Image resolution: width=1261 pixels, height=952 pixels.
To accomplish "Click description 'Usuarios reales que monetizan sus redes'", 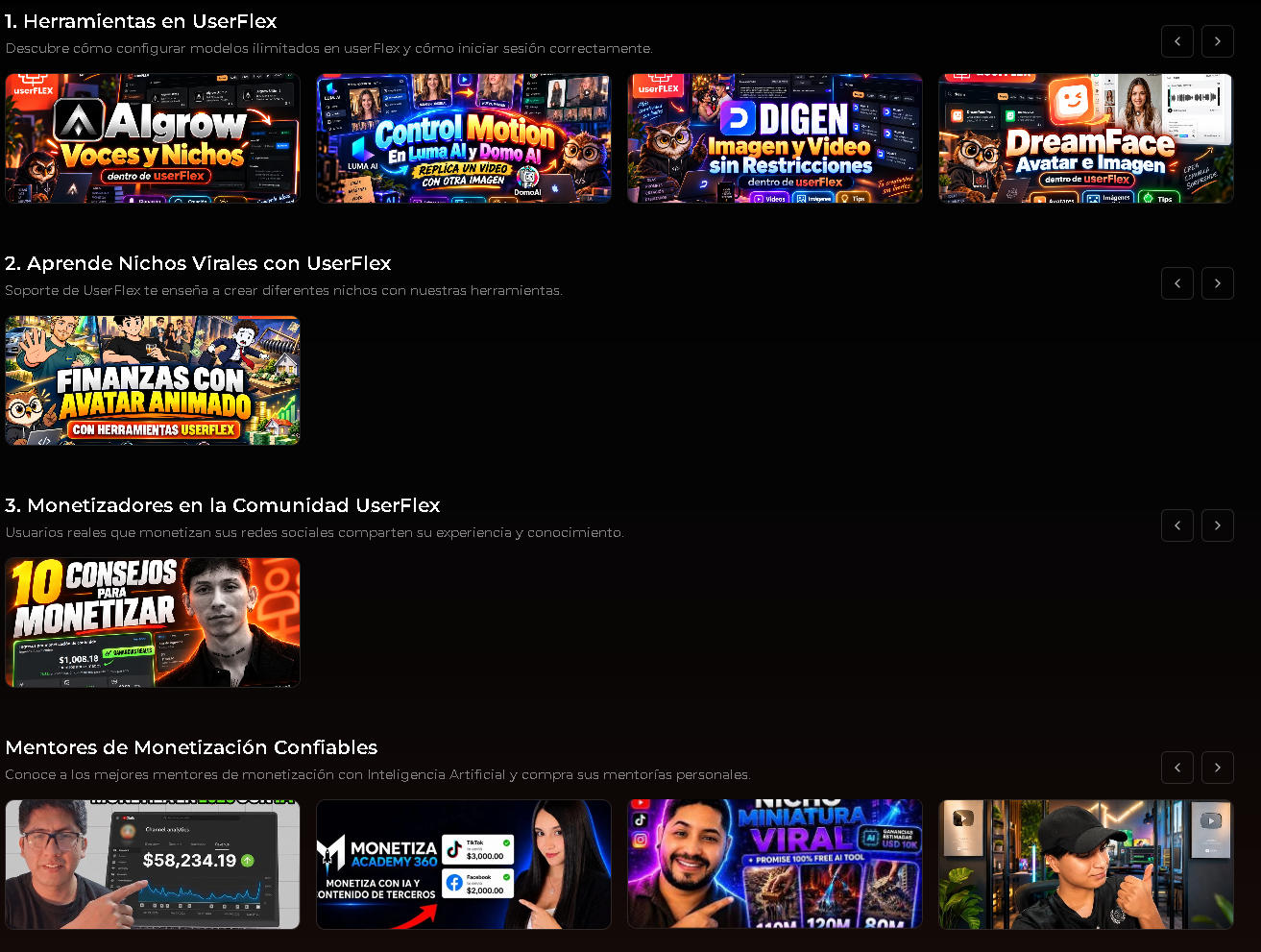I will (314, 532).
